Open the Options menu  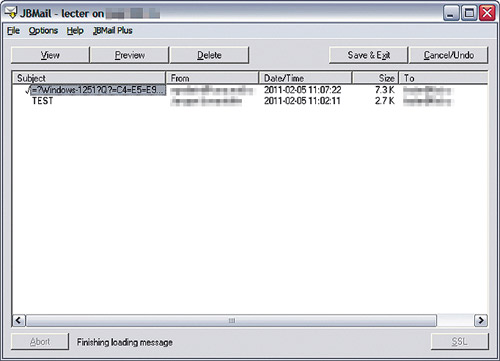click(x=43, y=31)
